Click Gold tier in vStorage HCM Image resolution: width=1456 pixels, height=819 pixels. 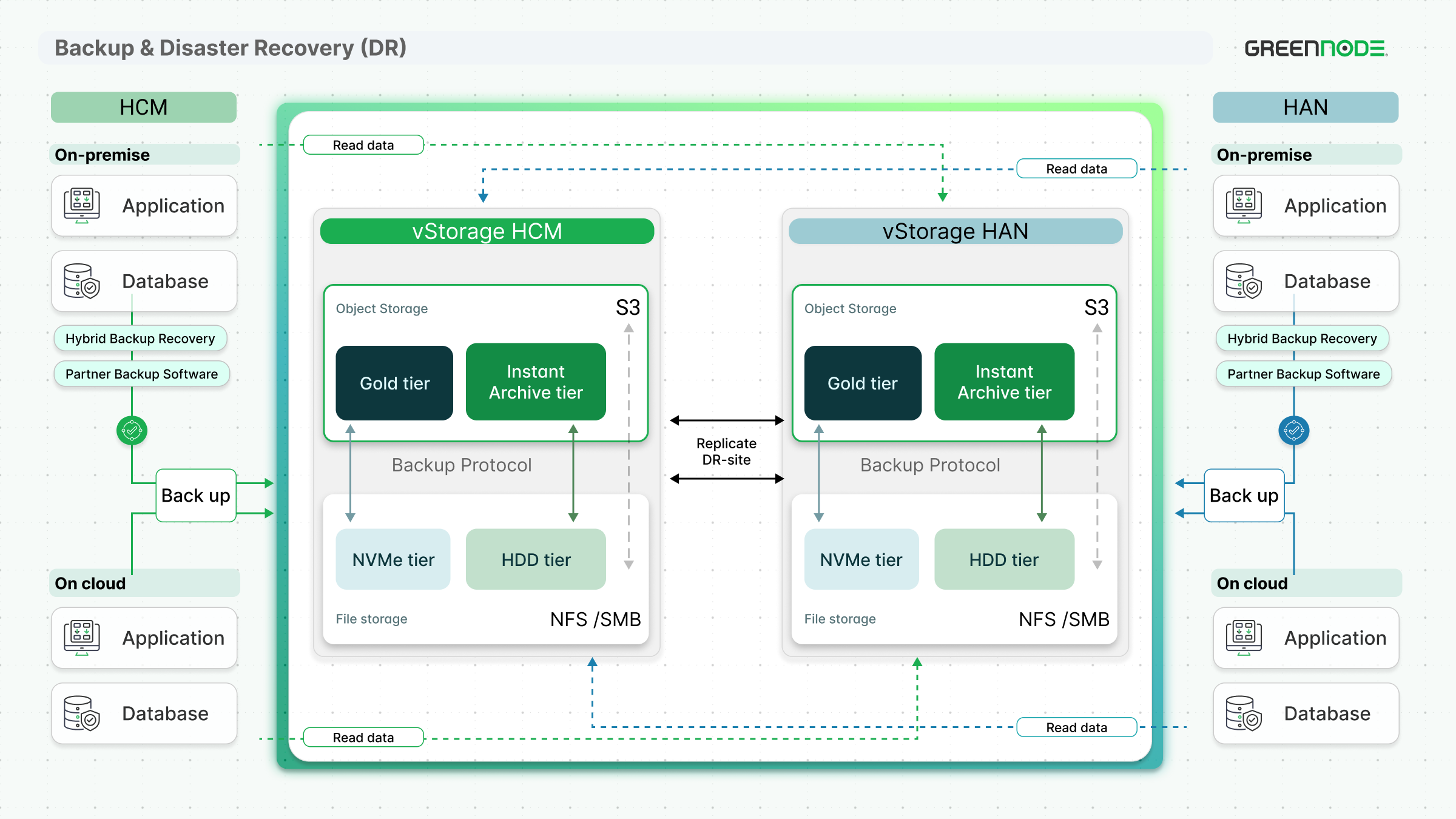(x=394, y=383)
